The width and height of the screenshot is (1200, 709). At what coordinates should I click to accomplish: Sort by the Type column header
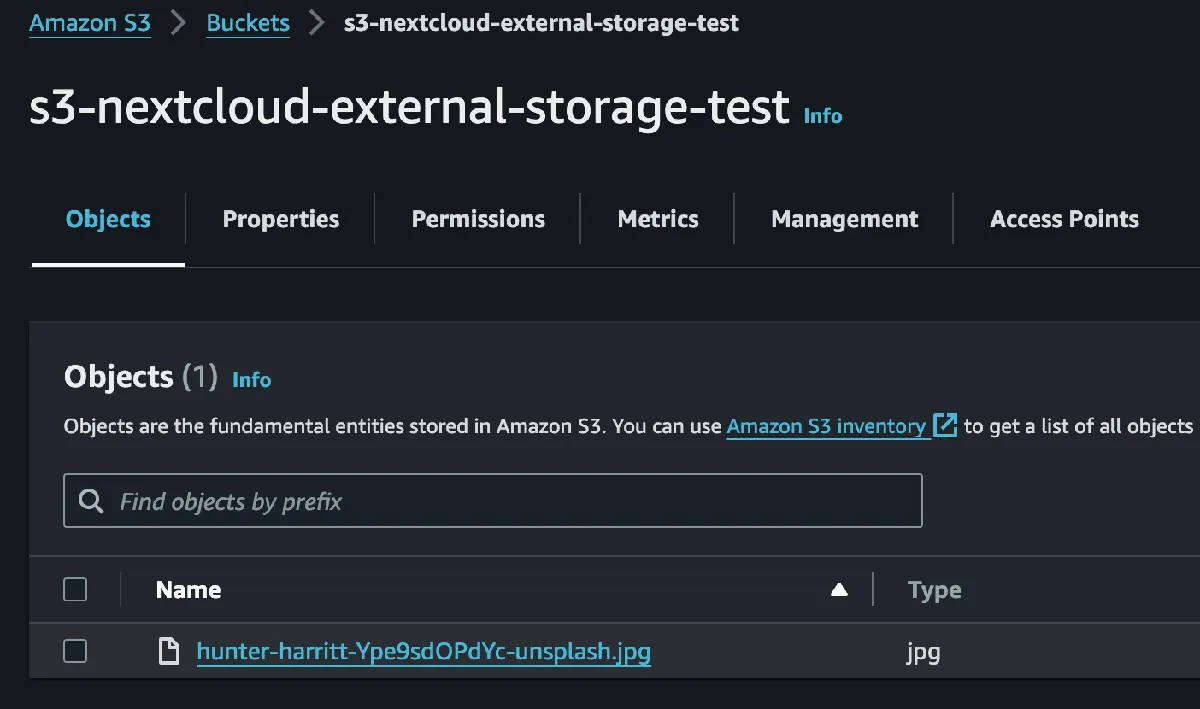pos(935,590)
